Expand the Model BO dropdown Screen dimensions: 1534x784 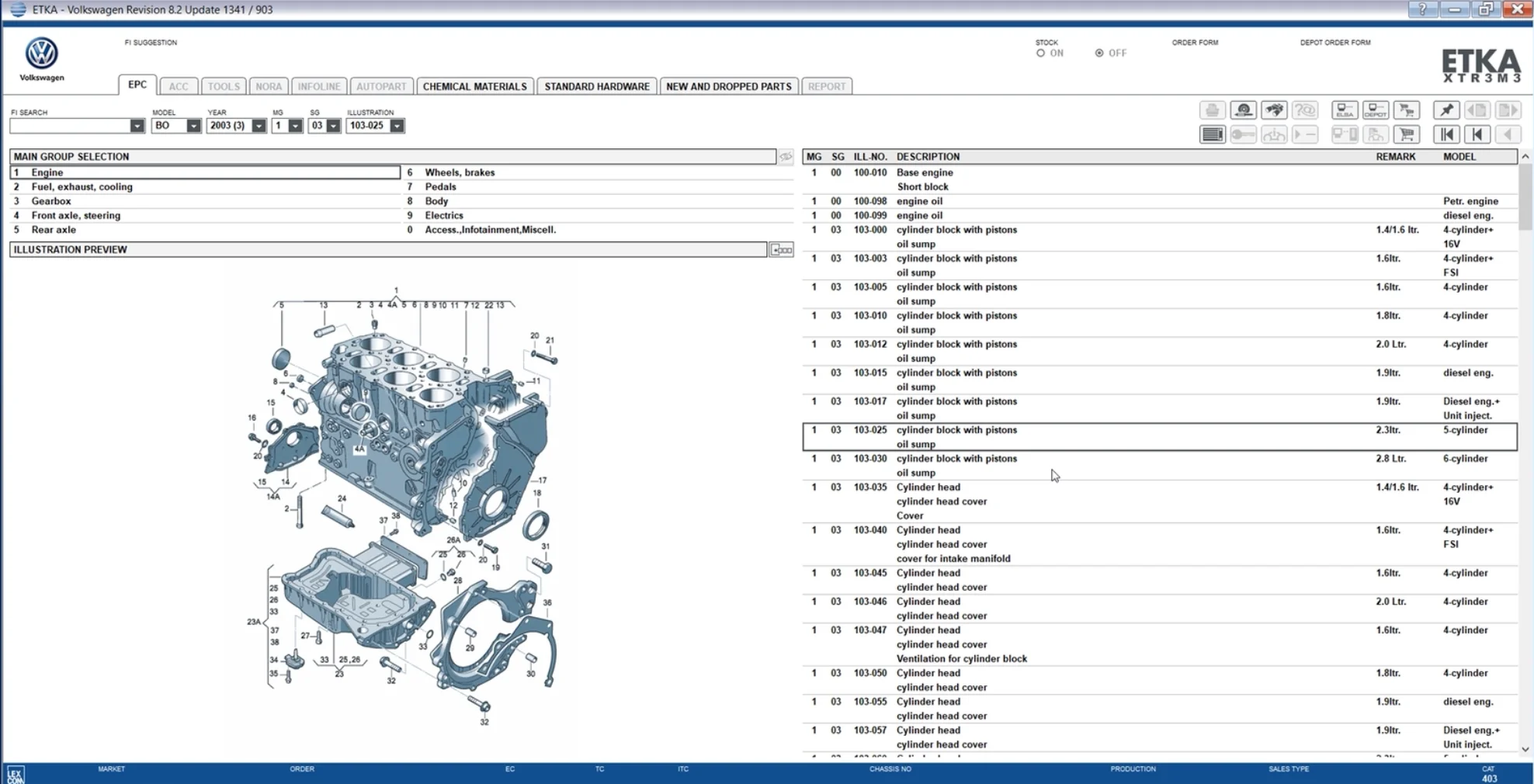pos(193,126)
